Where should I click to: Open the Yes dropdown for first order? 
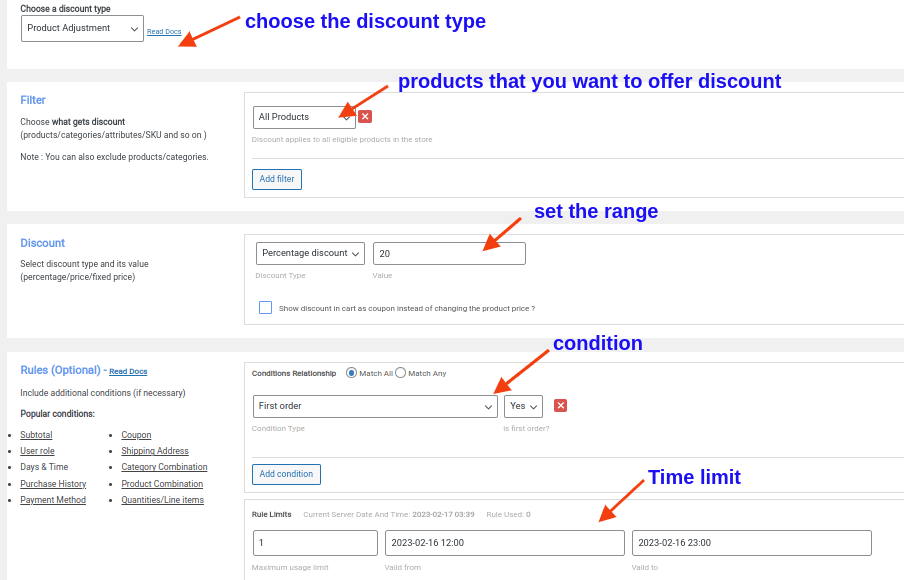[522, 406]
